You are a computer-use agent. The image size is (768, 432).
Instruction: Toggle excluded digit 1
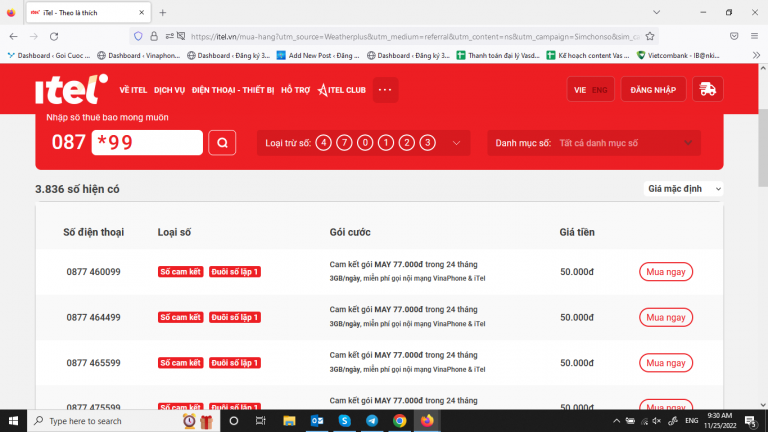coord(386,143)
